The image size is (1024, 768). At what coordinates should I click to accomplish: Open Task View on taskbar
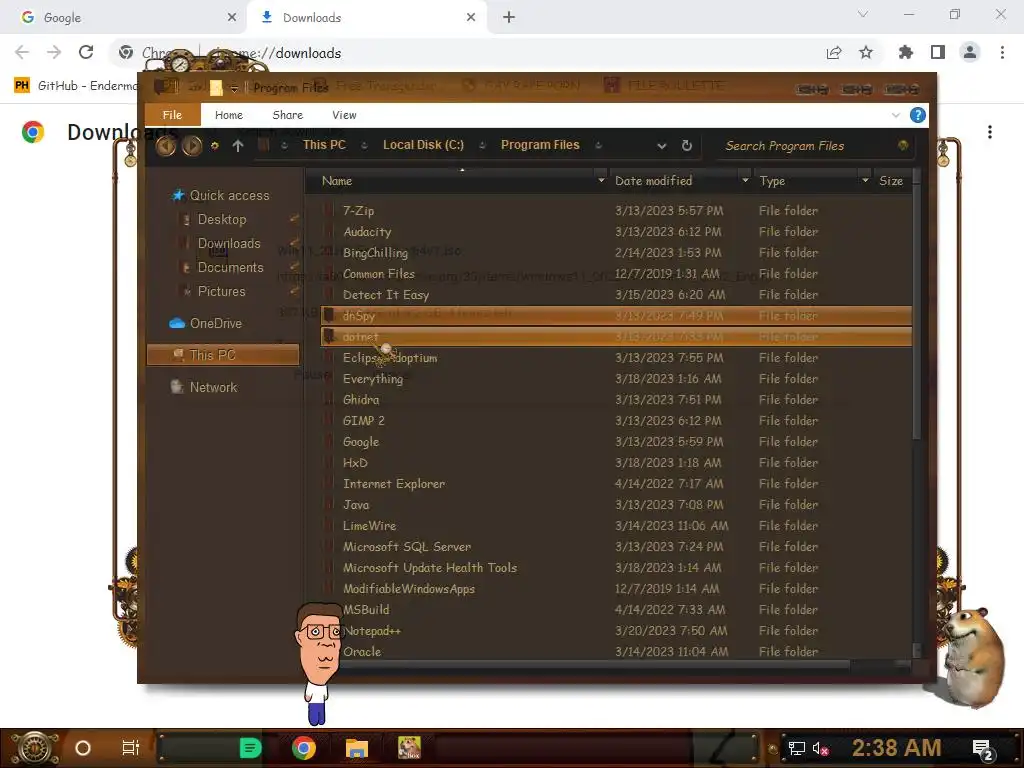131,748
